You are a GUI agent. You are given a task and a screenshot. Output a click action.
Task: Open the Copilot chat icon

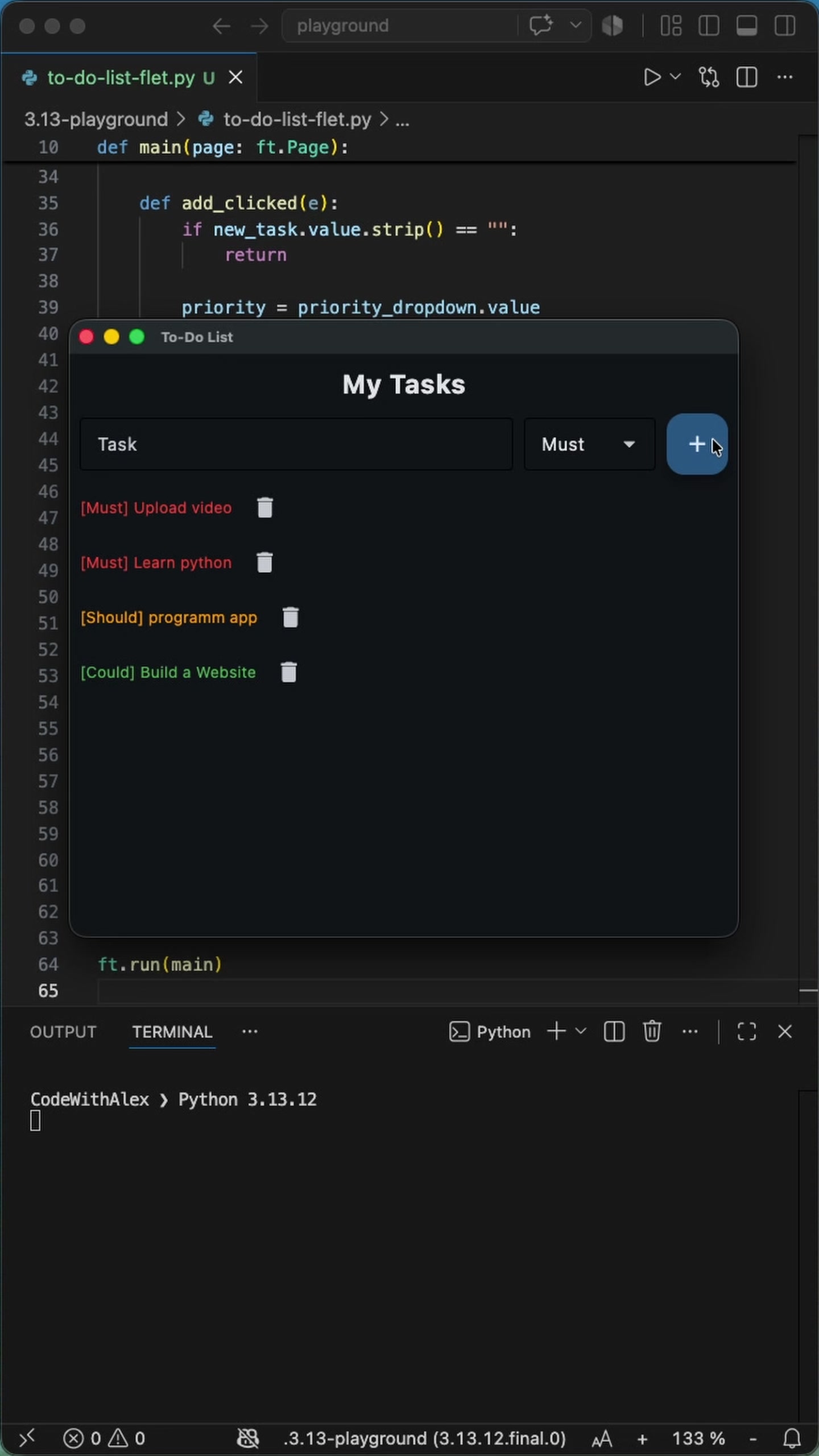pyautogui.click(x=541, y=26)
